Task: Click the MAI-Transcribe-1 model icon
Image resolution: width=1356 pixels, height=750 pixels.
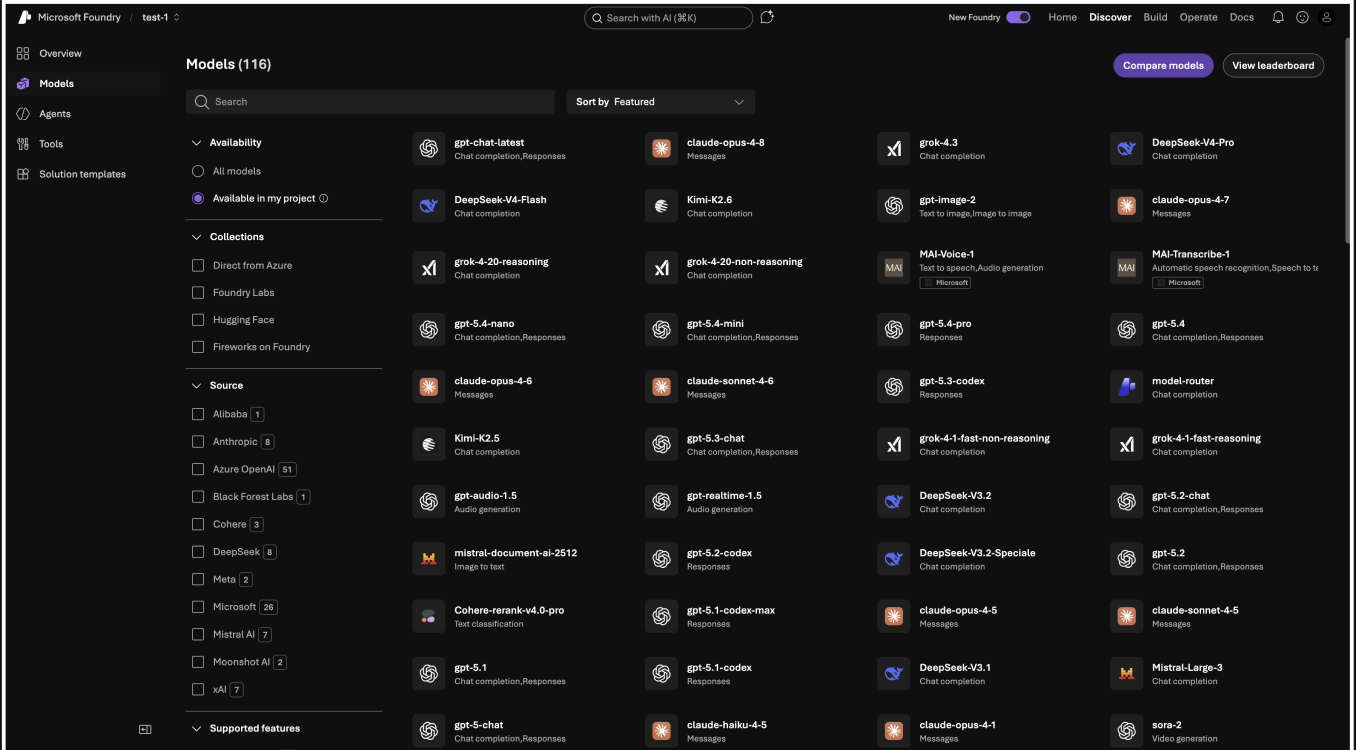Action: tap(1127, 268)
